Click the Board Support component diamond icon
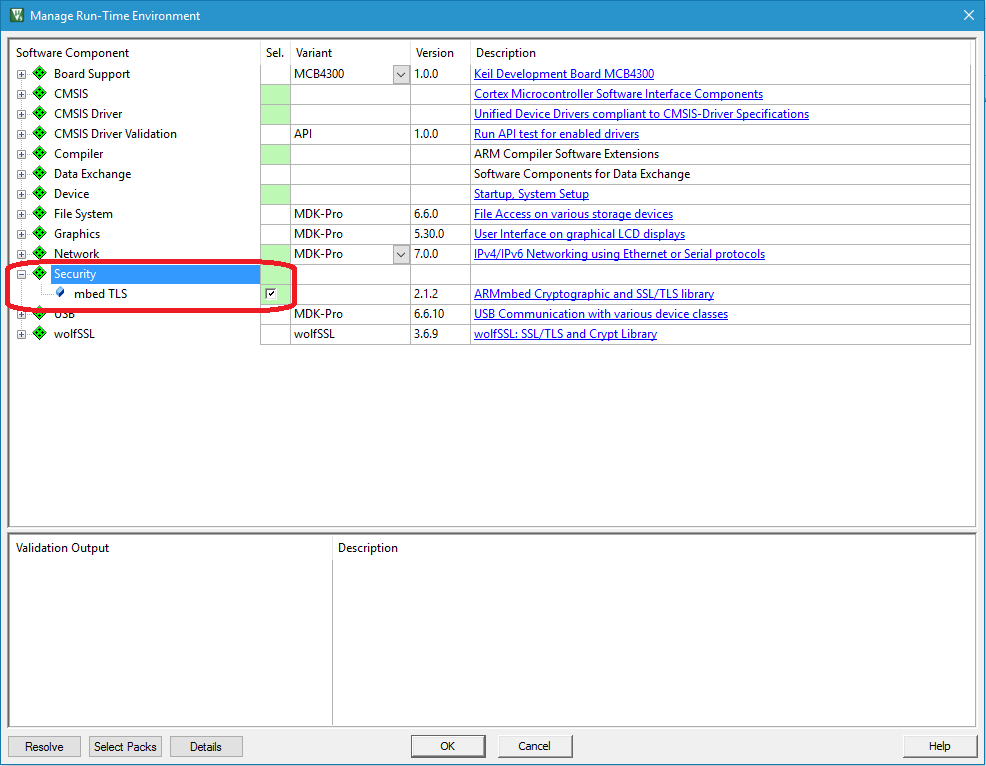Screen dimensions: 986x766 pyautogui.click(x=39, y=73)
